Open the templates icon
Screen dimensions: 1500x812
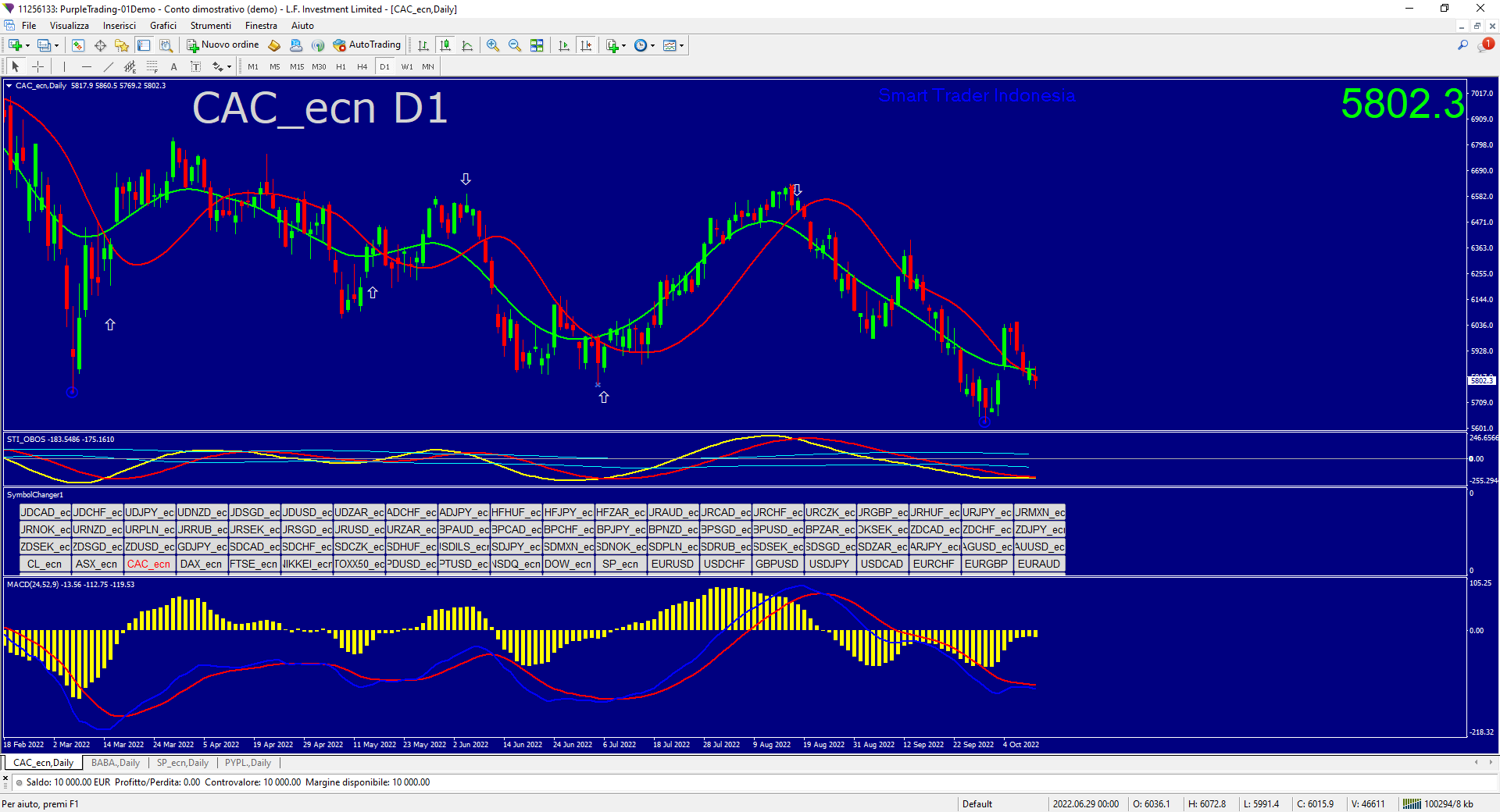[670, 45]
